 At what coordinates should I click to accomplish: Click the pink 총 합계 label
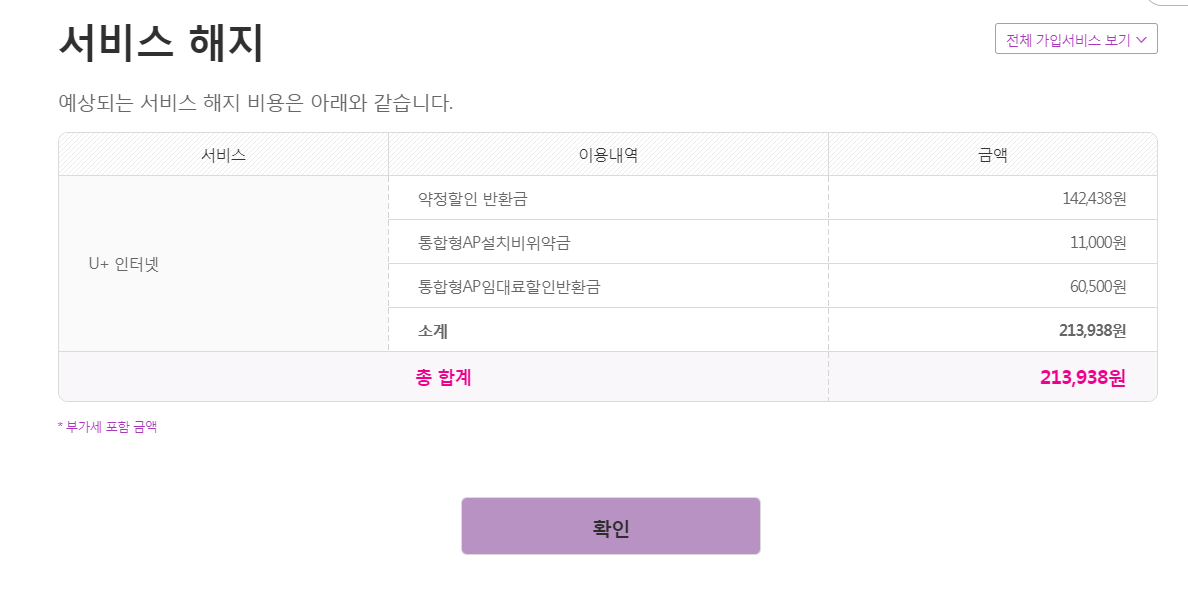coord(443,377)
